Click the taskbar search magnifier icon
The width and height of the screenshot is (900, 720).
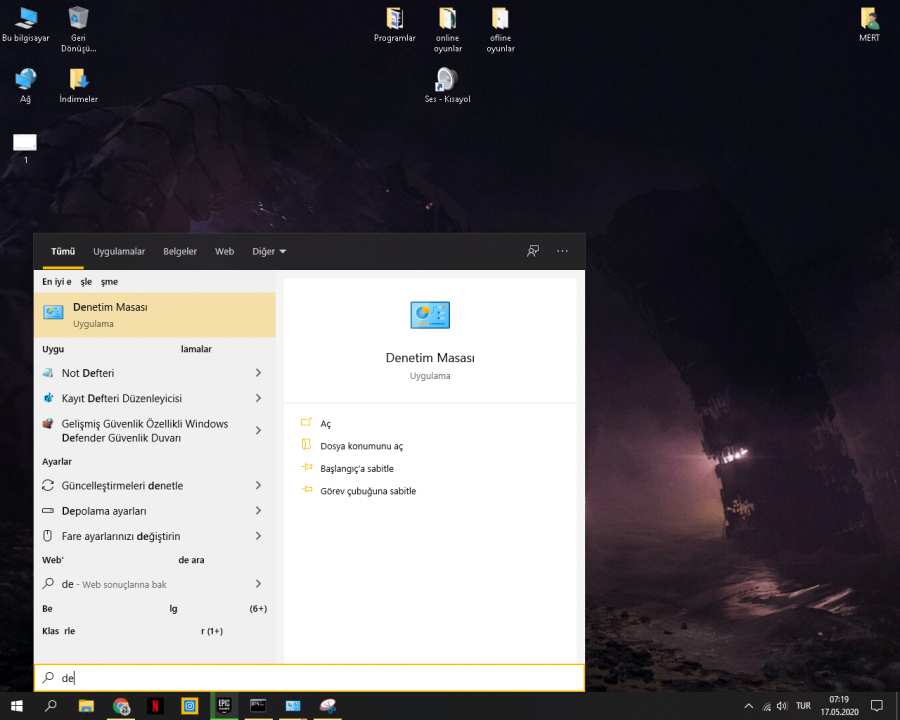(x=51, y=706)
